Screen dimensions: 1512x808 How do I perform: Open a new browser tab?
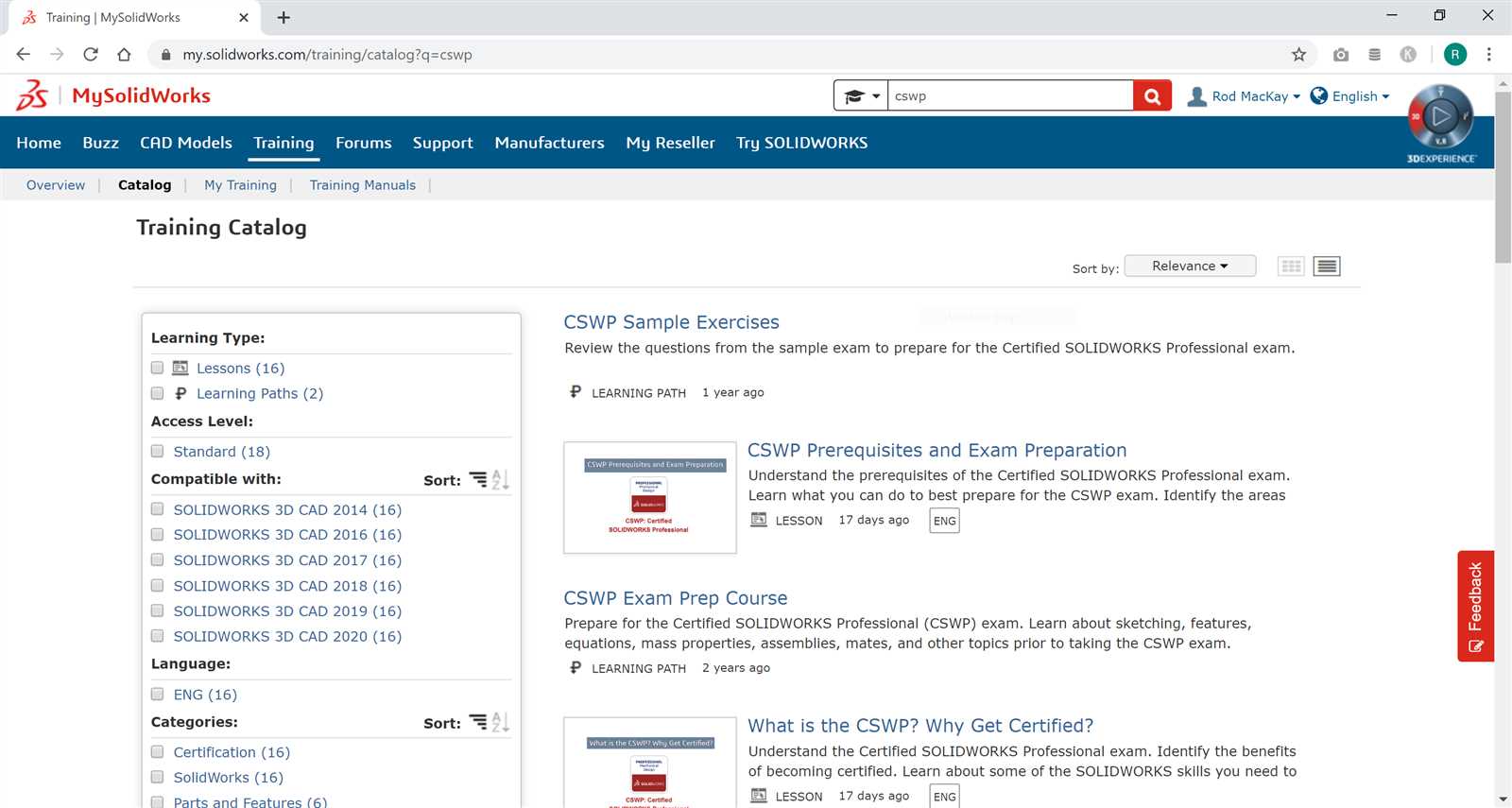click(283, 17)
